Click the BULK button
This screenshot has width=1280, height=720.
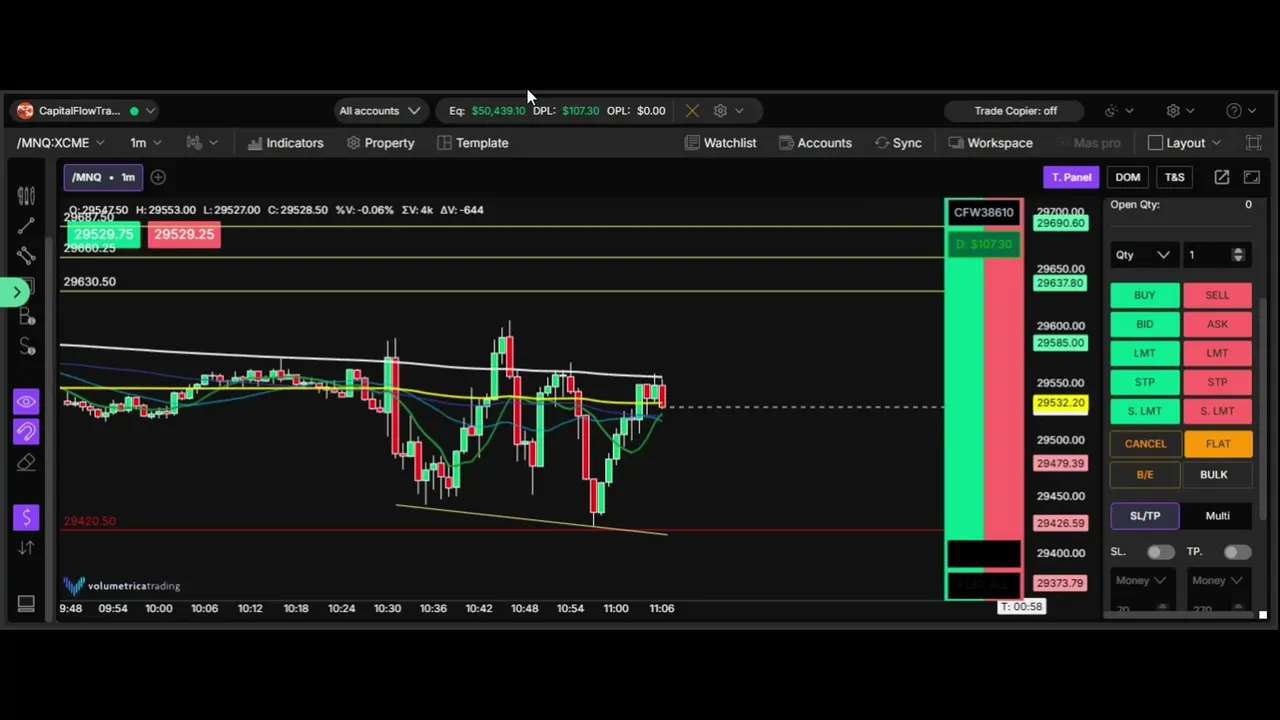tap(1217, 475)
